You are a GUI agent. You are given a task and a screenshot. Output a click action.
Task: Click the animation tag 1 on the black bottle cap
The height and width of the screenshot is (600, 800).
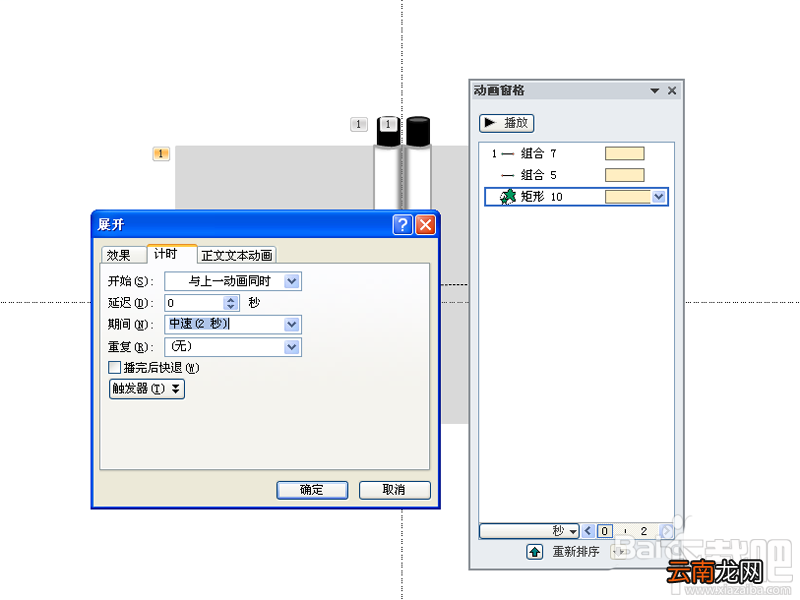tap(388, 124)
